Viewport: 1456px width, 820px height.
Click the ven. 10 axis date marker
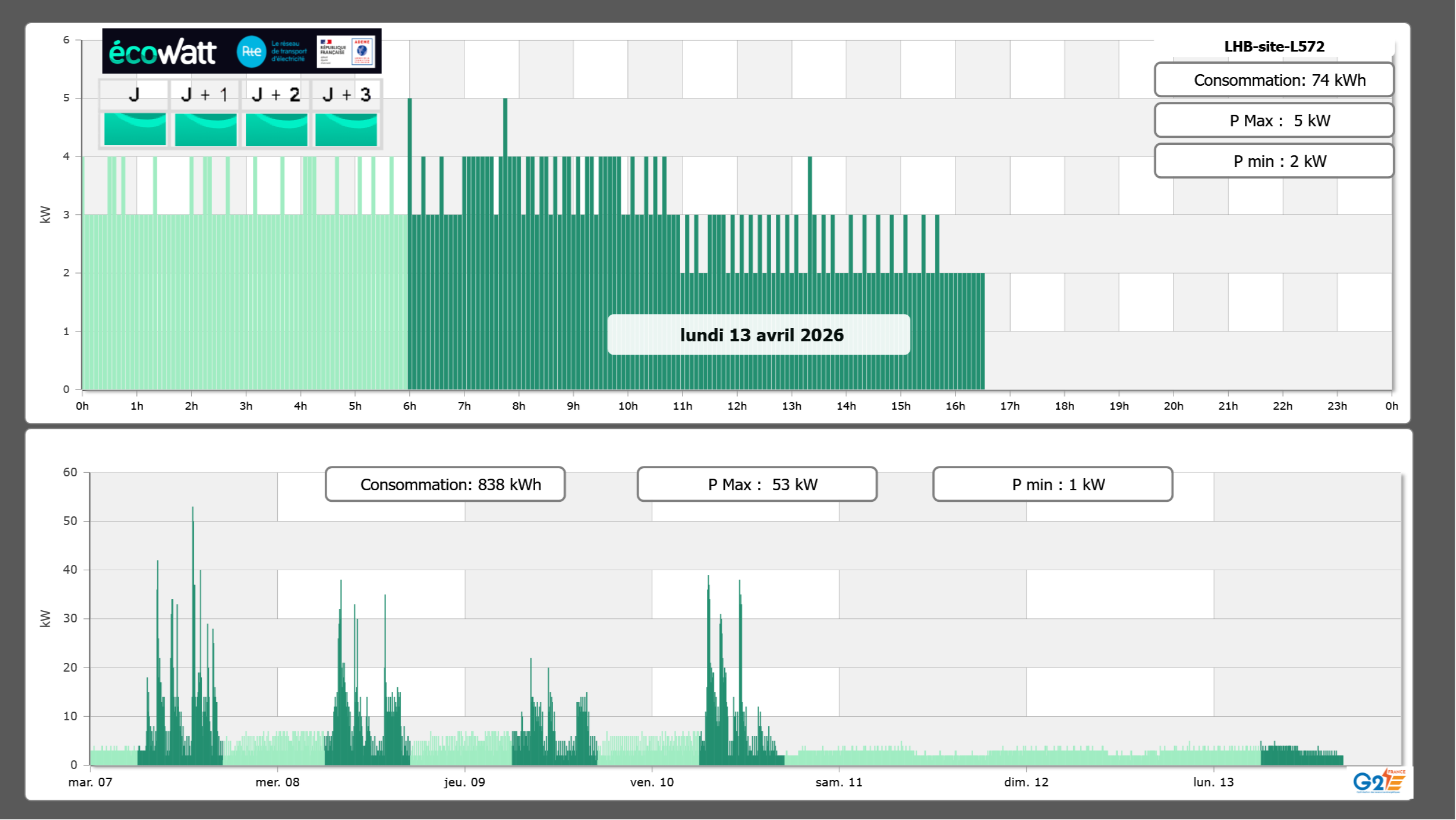tap(652, 782)
